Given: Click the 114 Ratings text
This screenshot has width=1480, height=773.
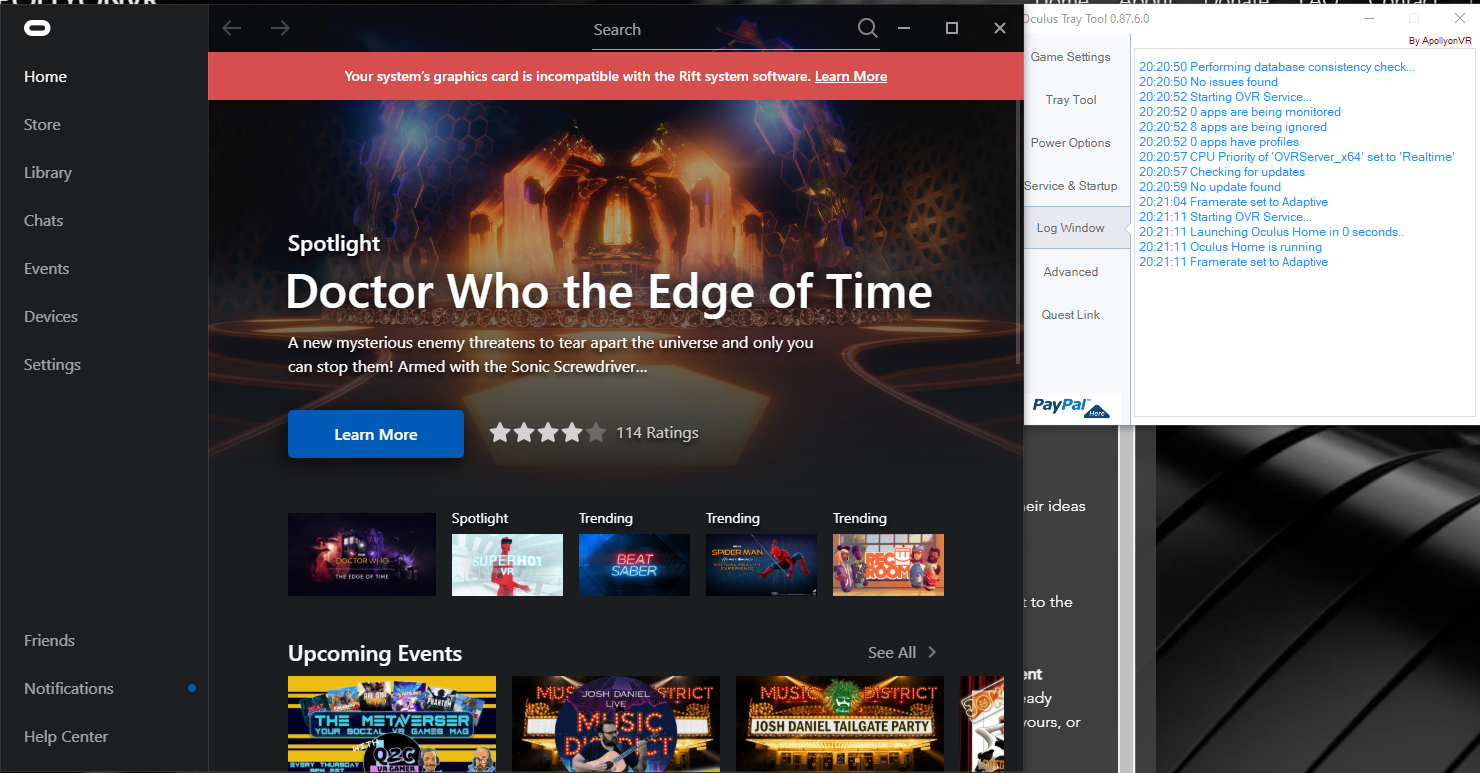Looking at the screenshot, I should coord(657,433).
